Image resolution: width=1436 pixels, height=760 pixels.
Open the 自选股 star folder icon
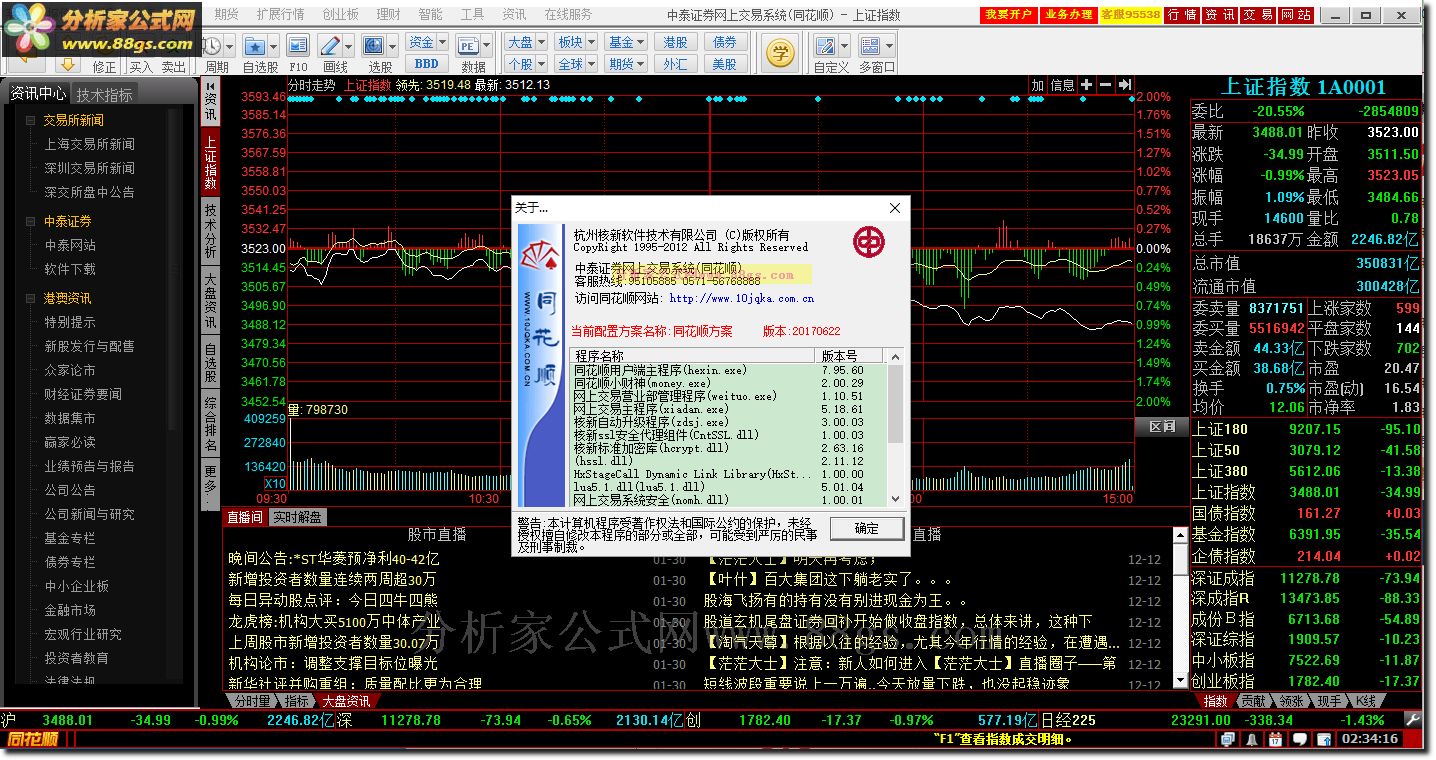click(255, 46)
